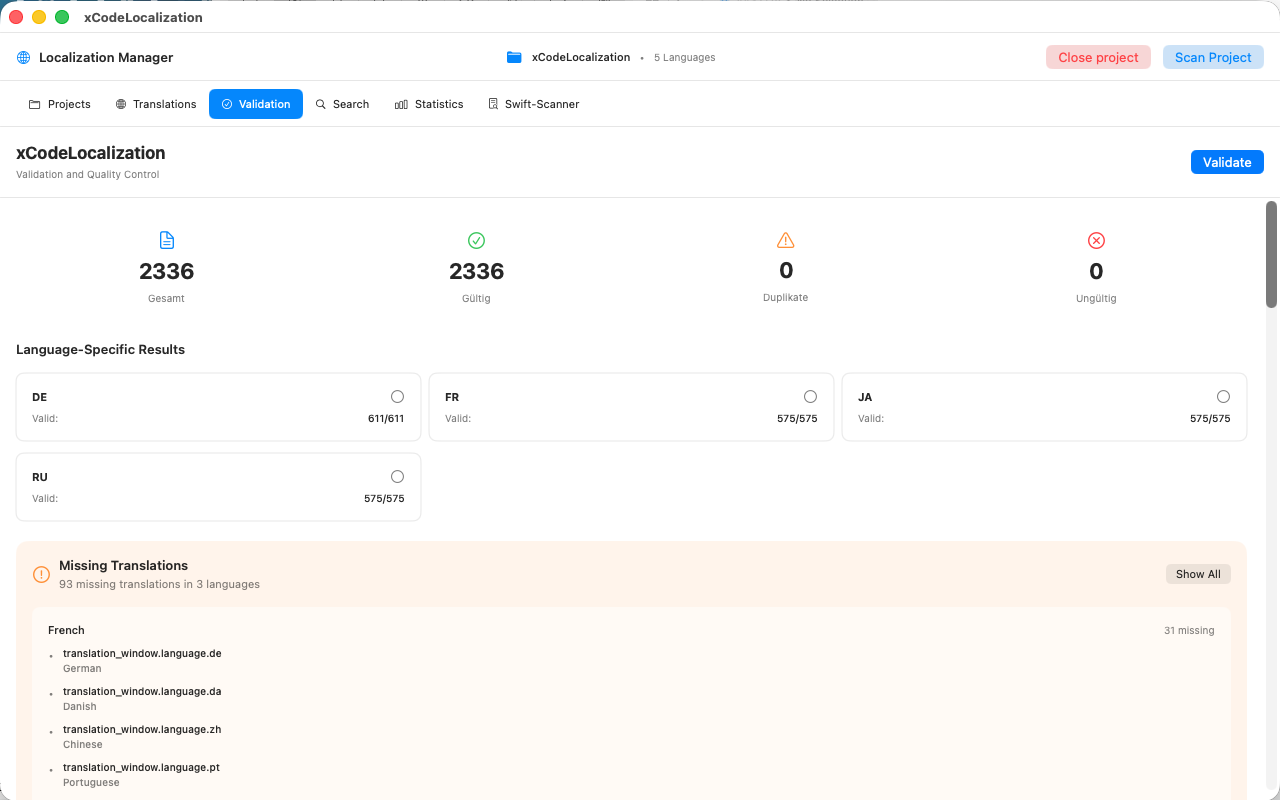The width and height of the screenshot is (1280, 800).
Task: Open the Projects tab icon
Action: click(x=33, y=103)
